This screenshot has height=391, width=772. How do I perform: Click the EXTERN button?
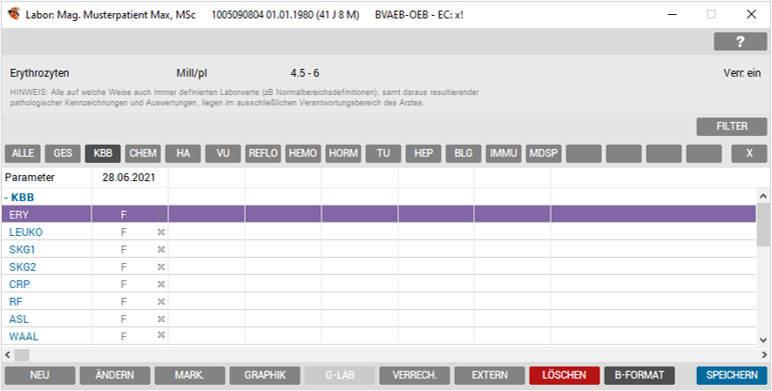489,375
